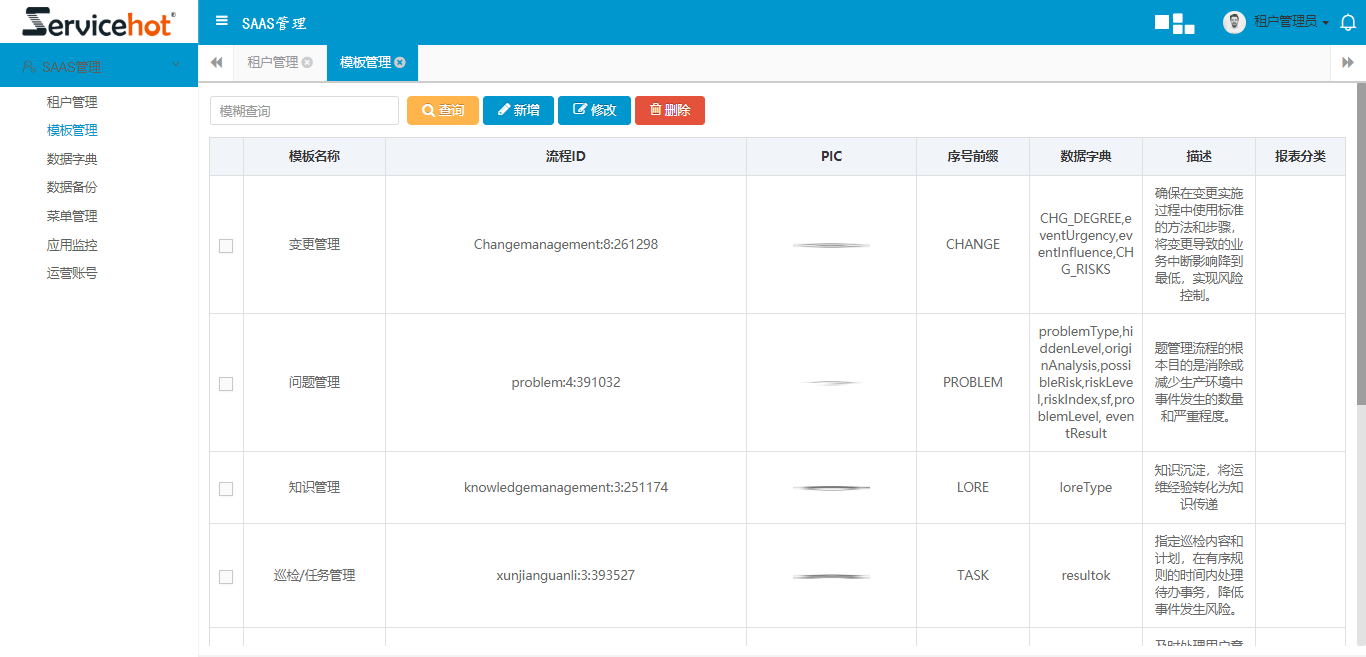Close the 模板管理 tab

(x=400, y=62)
